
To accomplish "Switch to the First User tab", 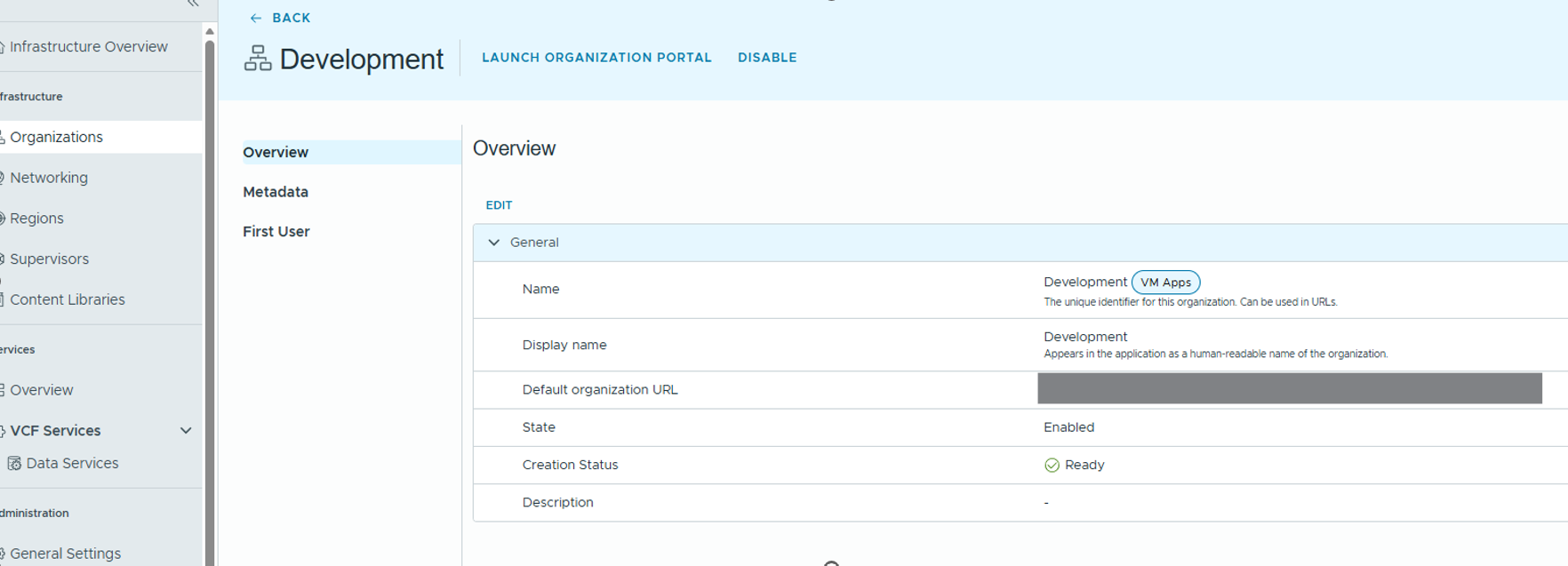I will pyautogui.click(x=276, y=232).
